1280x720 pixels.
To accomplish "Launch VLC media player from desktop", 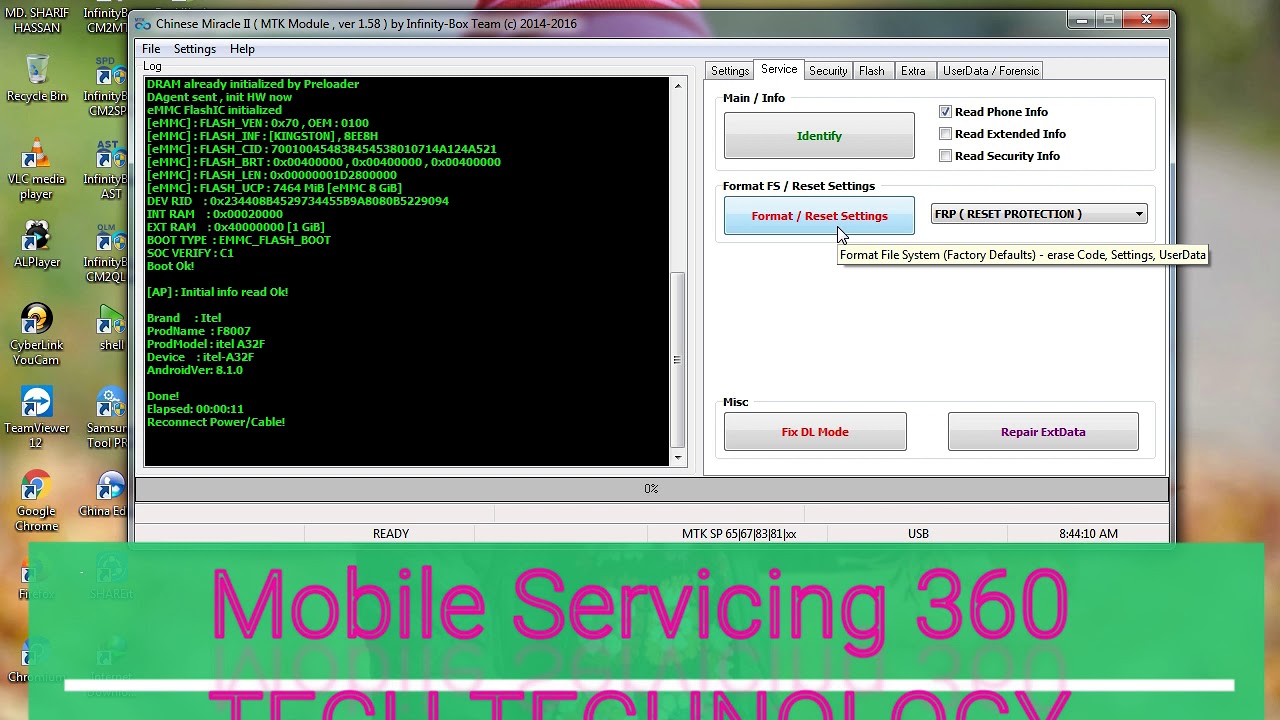I will 37,169.
